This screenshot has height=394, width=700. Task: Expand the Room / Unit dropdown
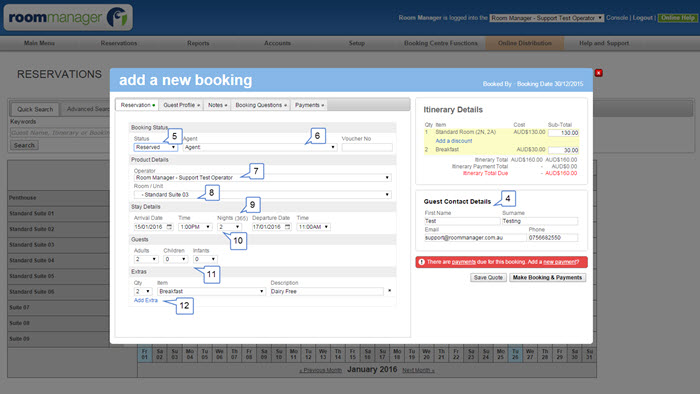point(262,195)
